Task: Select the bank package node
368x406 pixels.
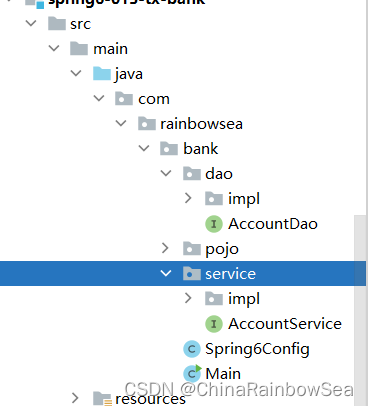Action: coord(200,149)
